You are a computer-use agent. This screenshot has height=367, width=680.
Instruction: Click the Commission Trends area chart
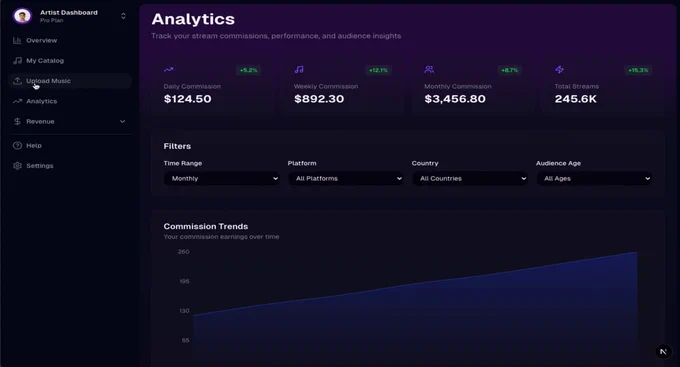pyautogui.click(x=415, y=308)
